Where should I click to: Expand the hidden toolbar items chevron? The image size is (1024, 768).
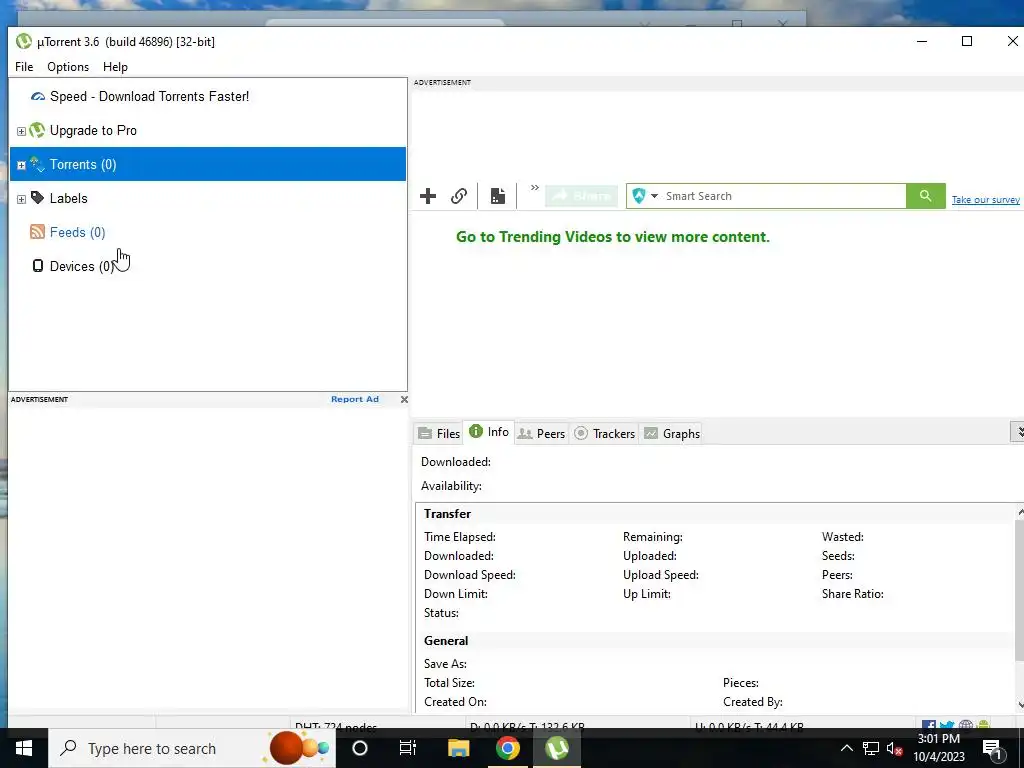point(534,188)
